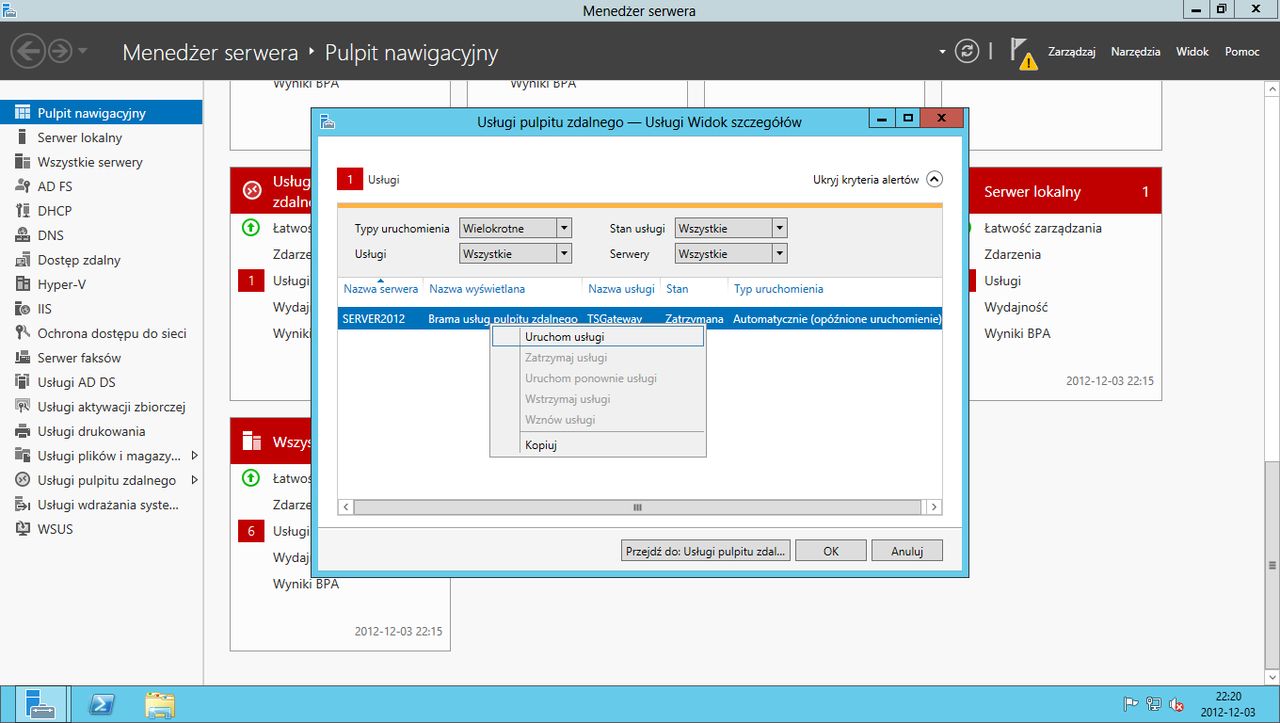The width and height of the screenshot is (1280, 723).
Task: Click the OK button in dialog
Action: click(x=831, y=551)
